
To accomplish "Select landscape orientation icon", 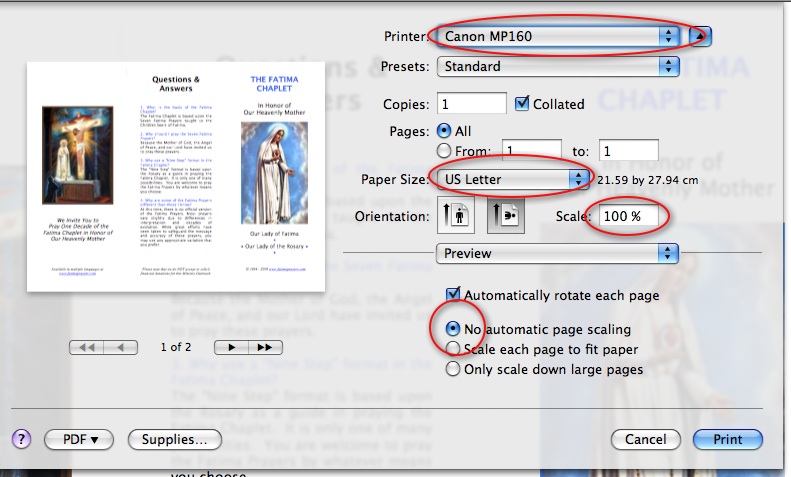I will tap(506, 215).
